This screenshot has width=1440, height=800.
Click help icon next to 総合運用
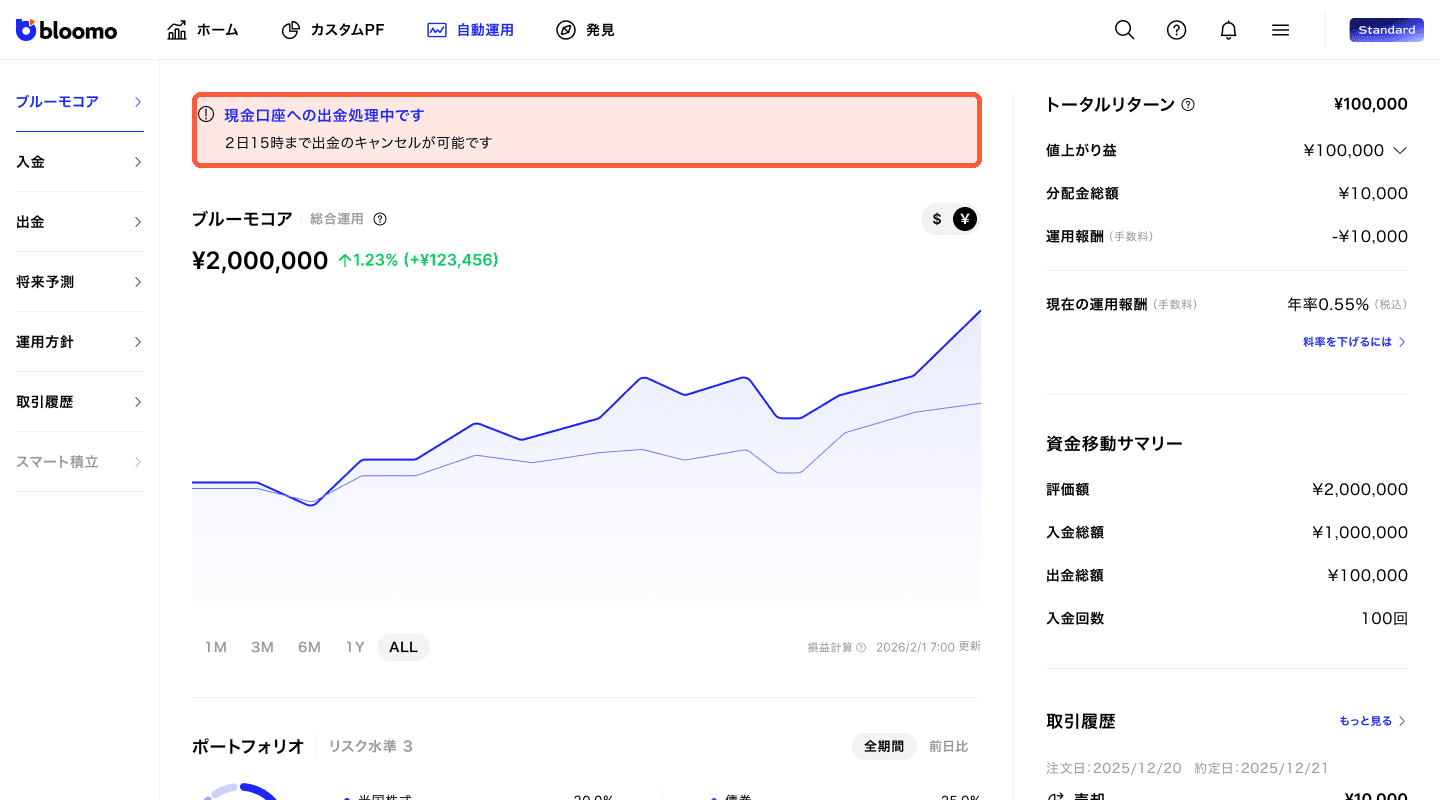(x=380, y=219)
